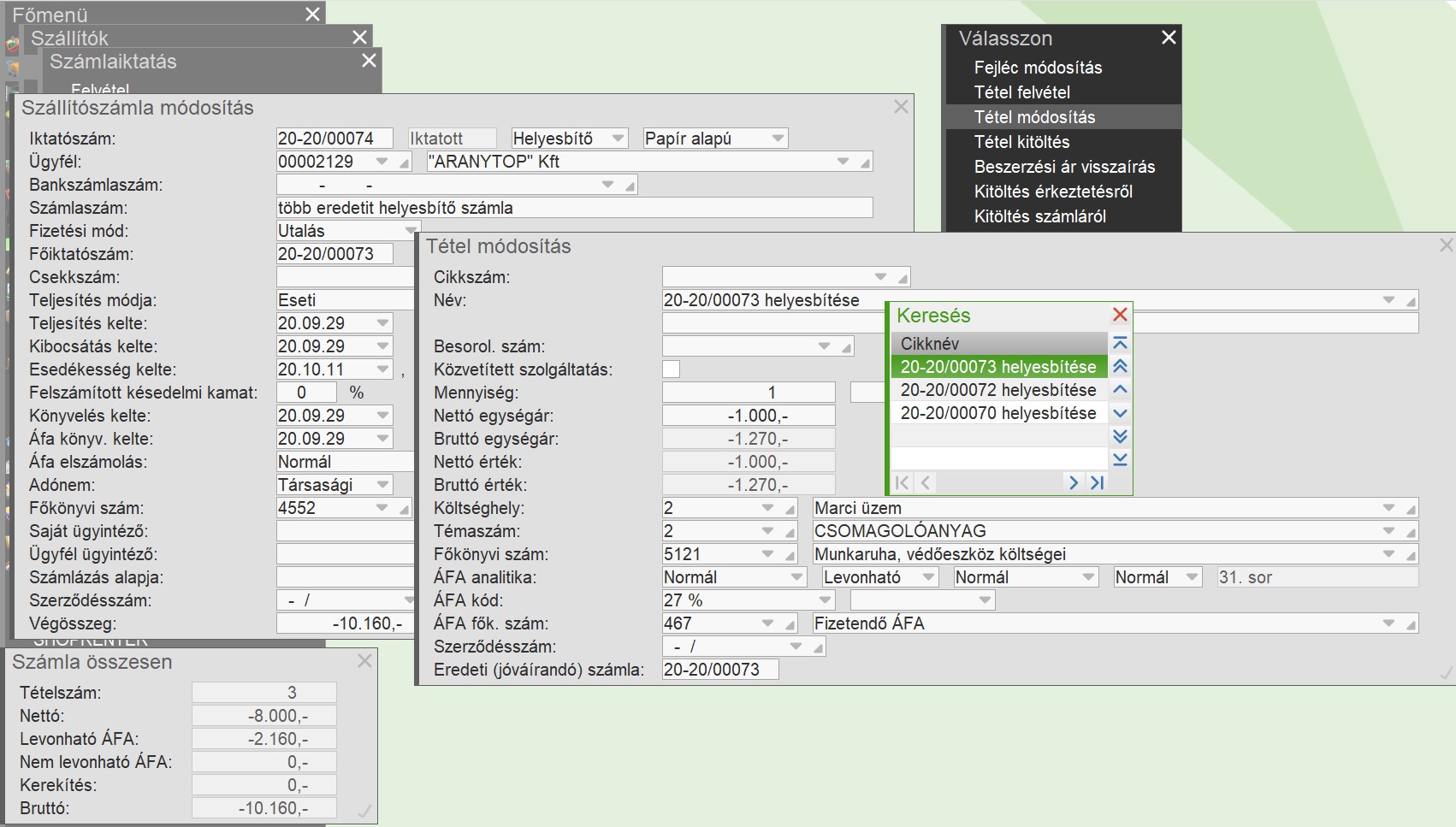Click the Számlaszám input field

click(x=573, y=208)
